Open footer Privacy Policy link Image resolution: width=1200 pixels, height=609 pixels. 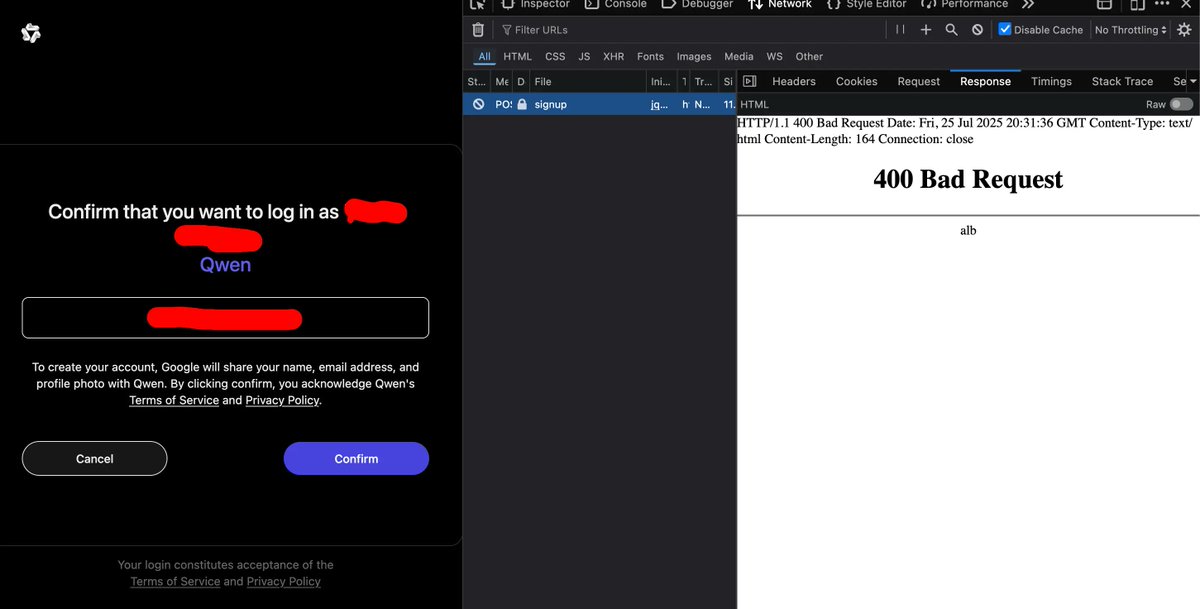click(x=284, y=581)
